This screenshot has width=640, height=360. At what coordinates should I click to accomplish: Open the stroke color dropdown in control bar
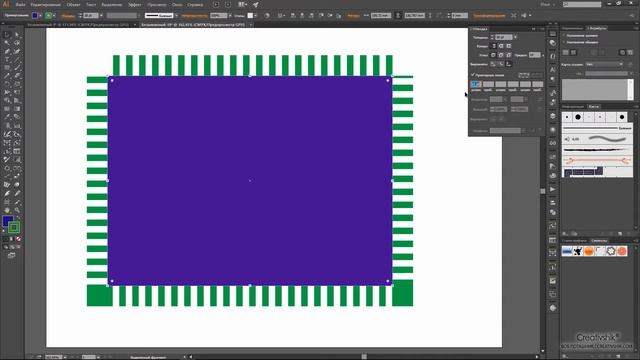(55, 16)
